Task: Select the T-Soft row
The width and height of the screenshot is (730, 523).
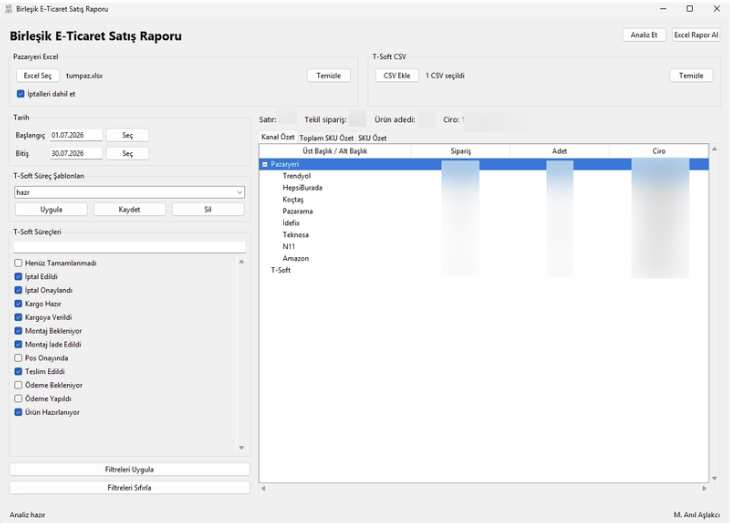Action: (x=484, y=270)
